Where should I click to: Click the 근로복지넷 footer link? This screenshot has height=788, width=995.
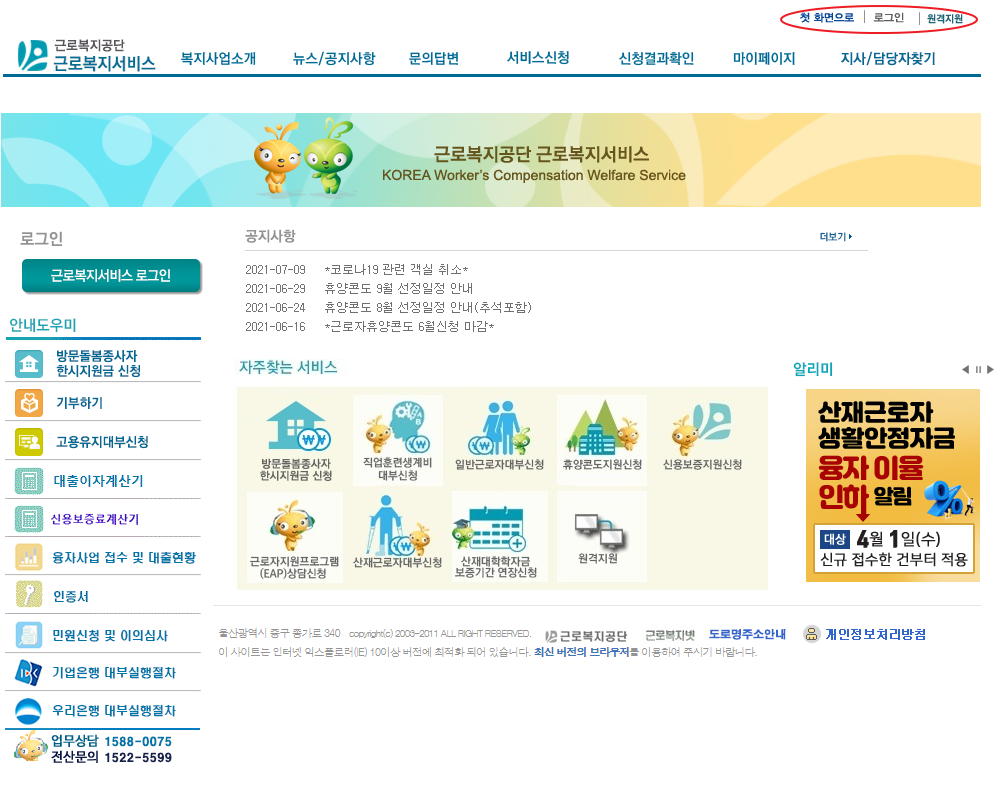pyautogui.click(x=670, y=635)
